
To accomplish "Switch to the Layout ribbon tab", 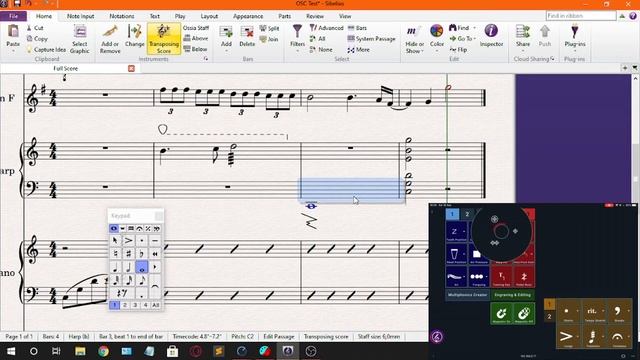I will 209,16.
